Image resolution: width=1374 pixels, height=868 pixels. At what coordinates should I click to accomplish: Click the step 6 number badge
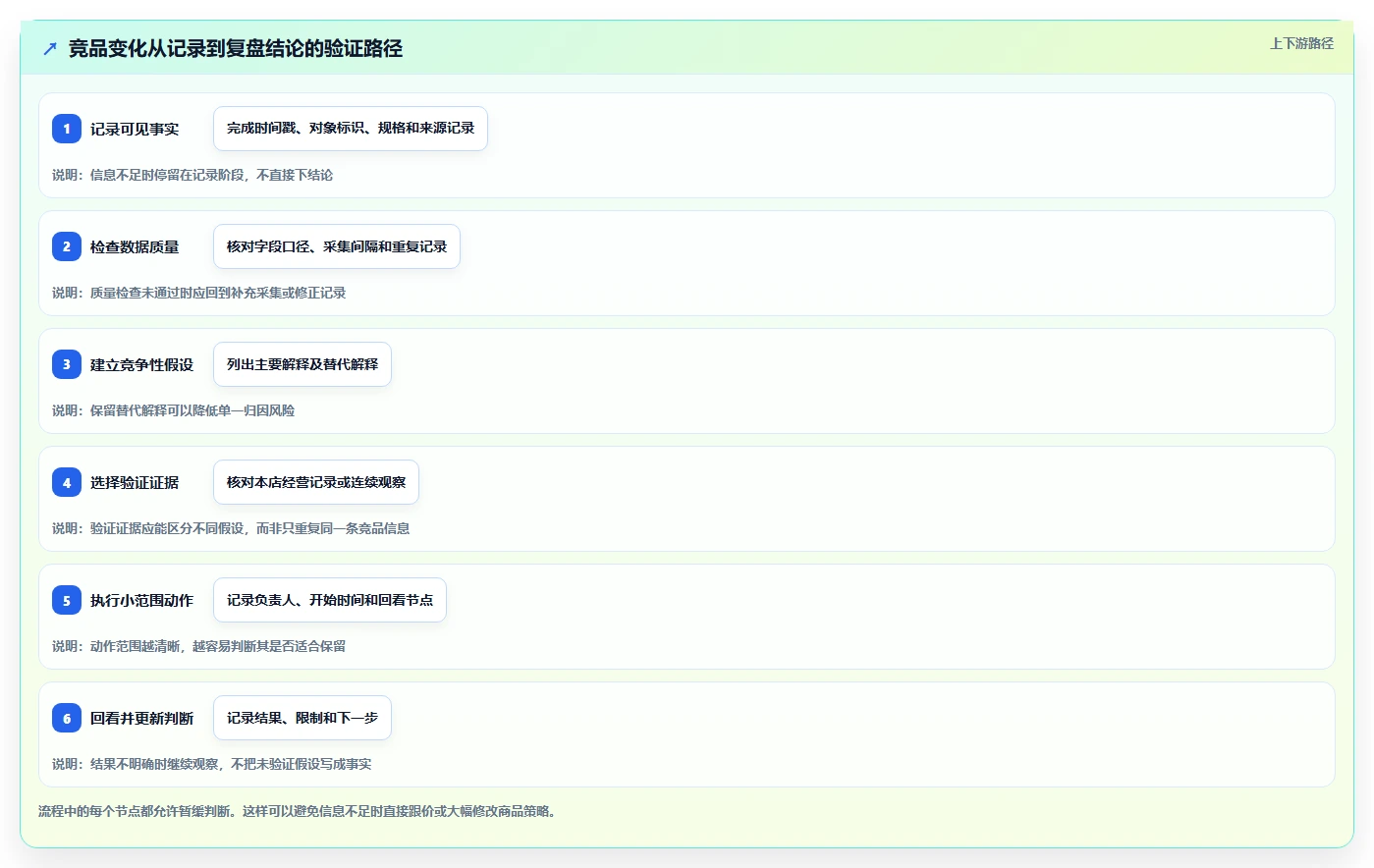(x=67, y=718)
